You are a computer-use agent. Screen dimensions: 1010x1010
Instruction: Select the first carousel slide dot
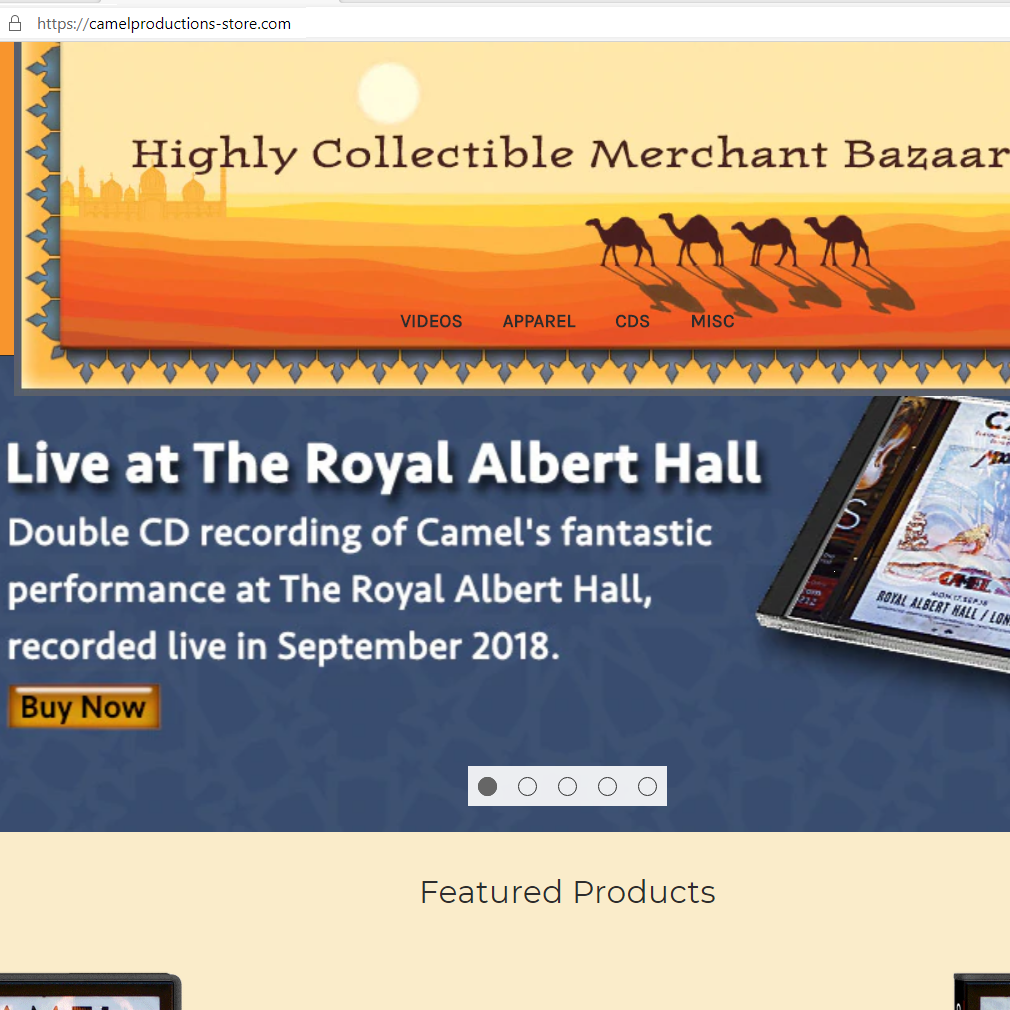(488, 786)
